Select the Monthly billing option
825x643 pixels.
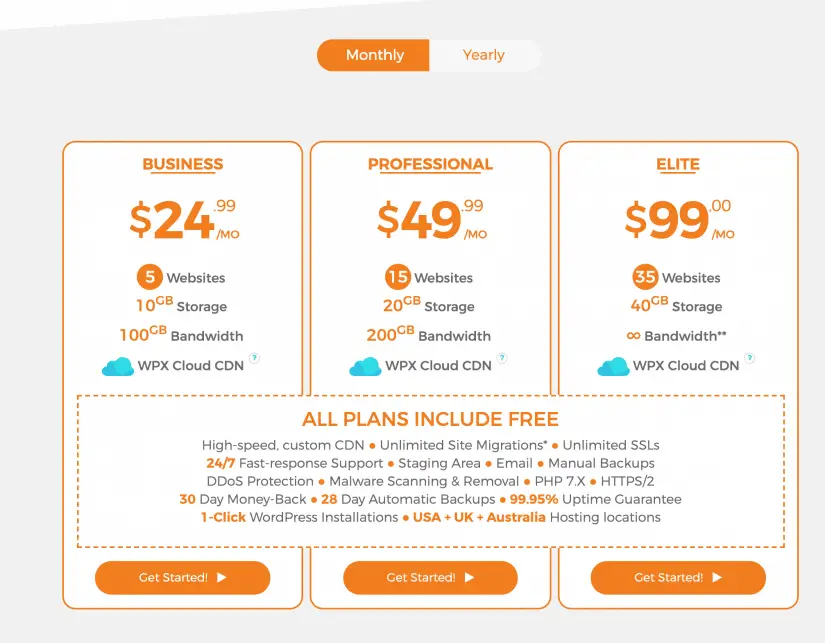(x=374, y=55)
